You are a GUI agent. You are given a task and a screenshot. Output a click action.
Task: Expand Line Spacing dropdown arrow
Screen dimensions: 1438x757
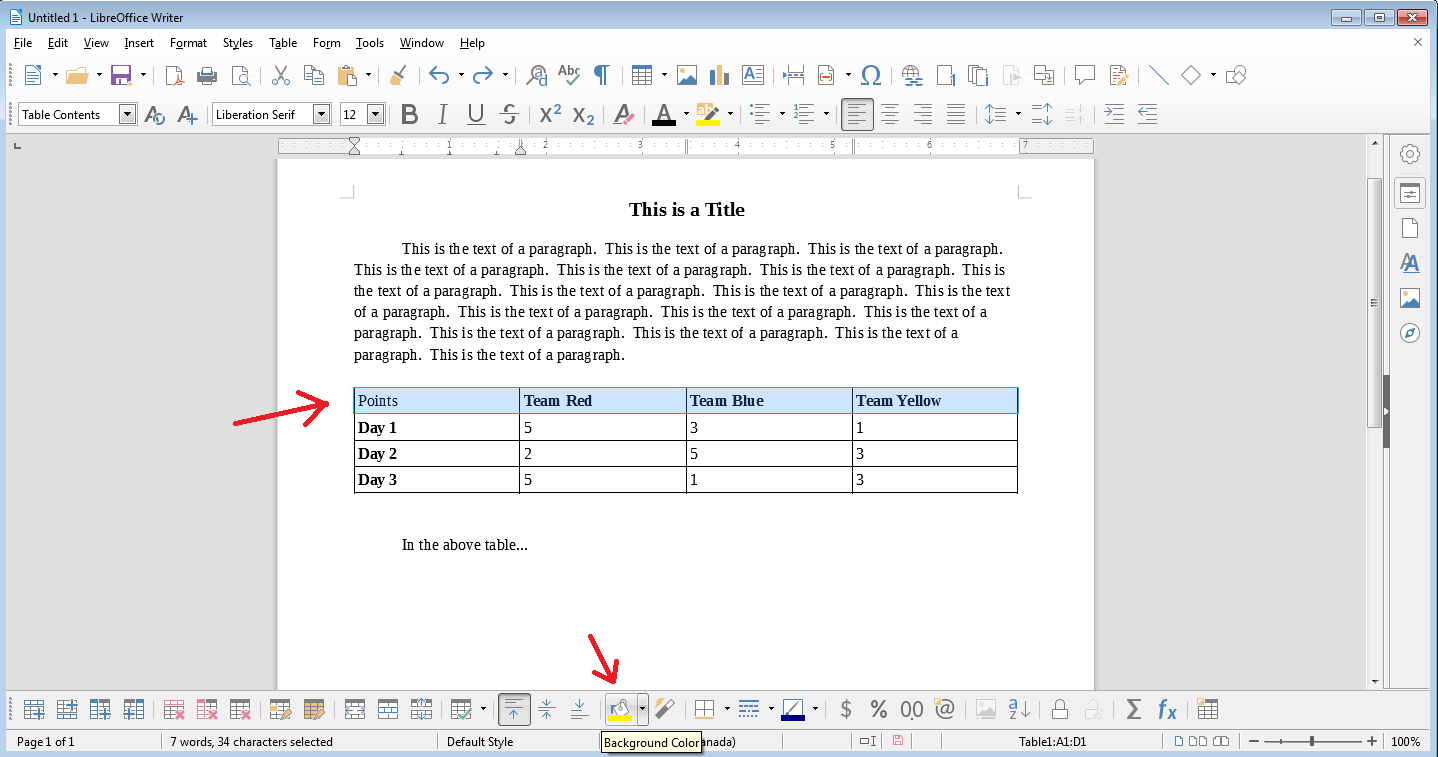point(1018,114)
